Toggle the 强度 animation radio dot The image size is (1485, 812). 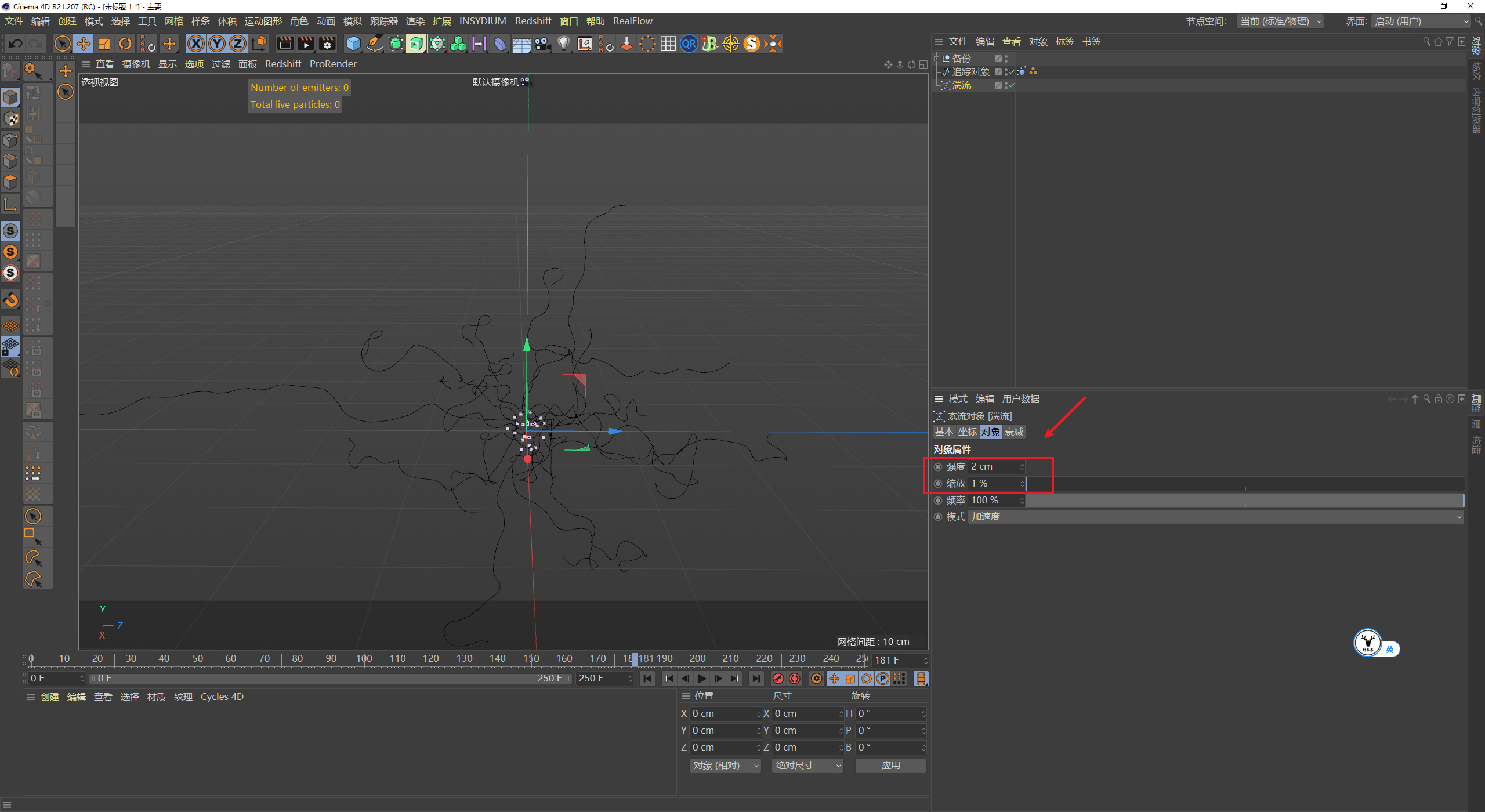pyautogui.click(x=938, y=467)
